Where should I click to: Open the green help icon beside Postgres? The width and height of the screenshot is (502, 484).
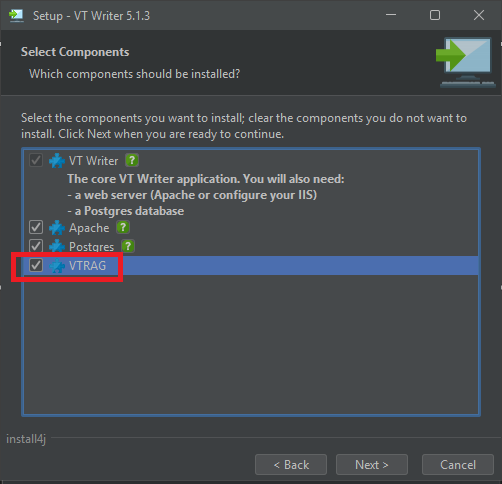[128, 246]
